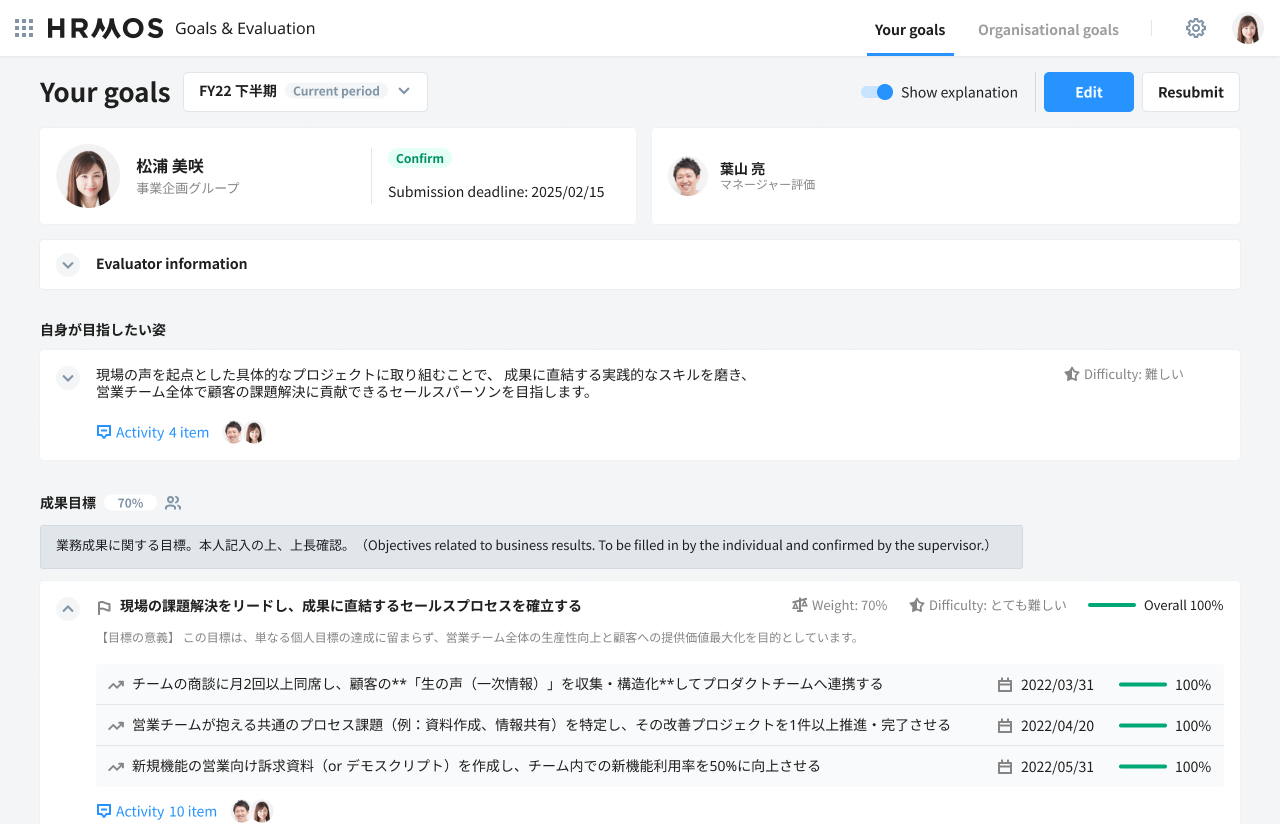Click the calendar icon next to 2022/05/31

pyautogui.click(x=1005, y=767)
